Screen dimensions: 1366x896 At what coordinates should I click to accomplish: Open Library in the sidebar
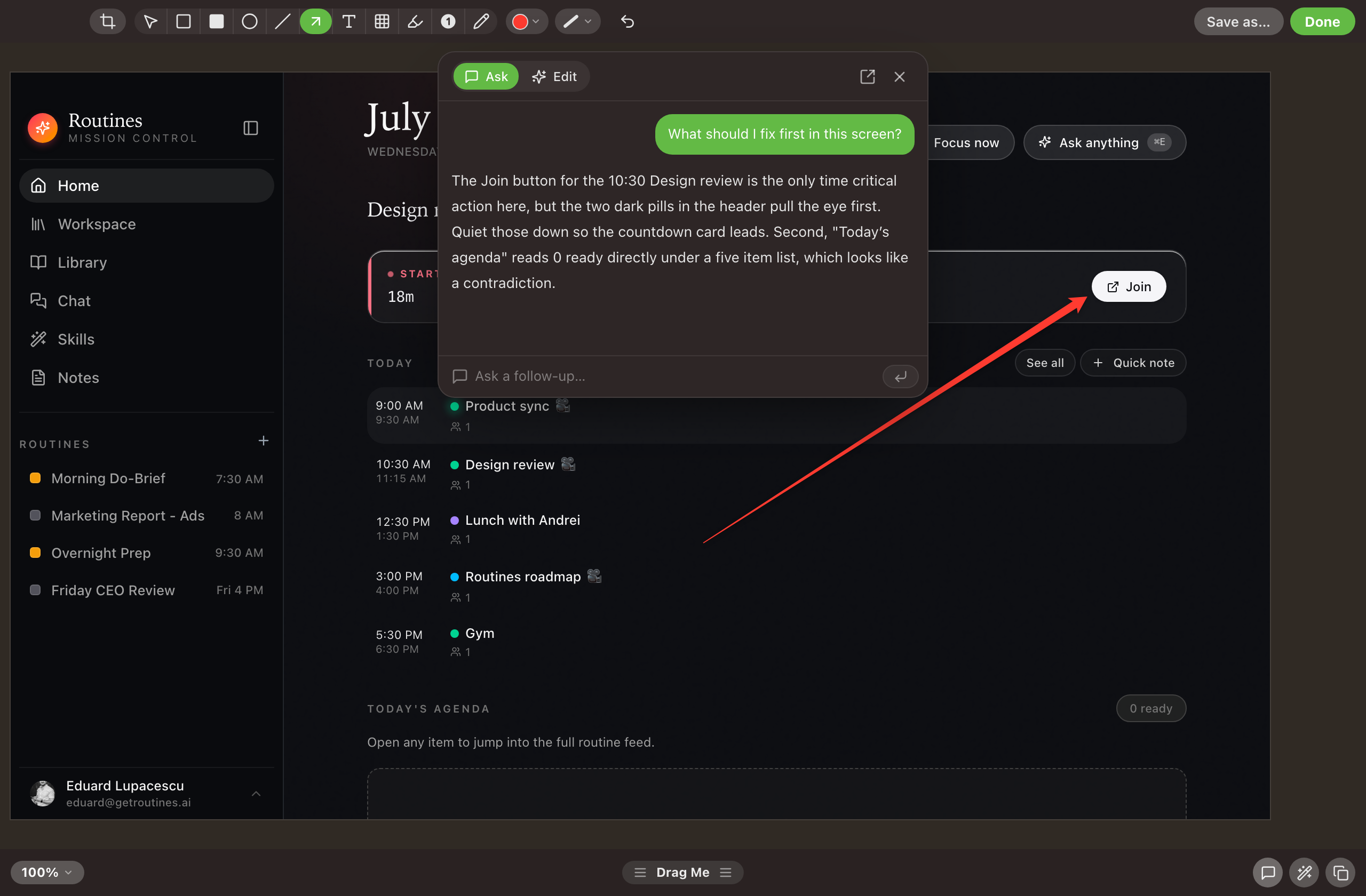[x=146, y=262]
